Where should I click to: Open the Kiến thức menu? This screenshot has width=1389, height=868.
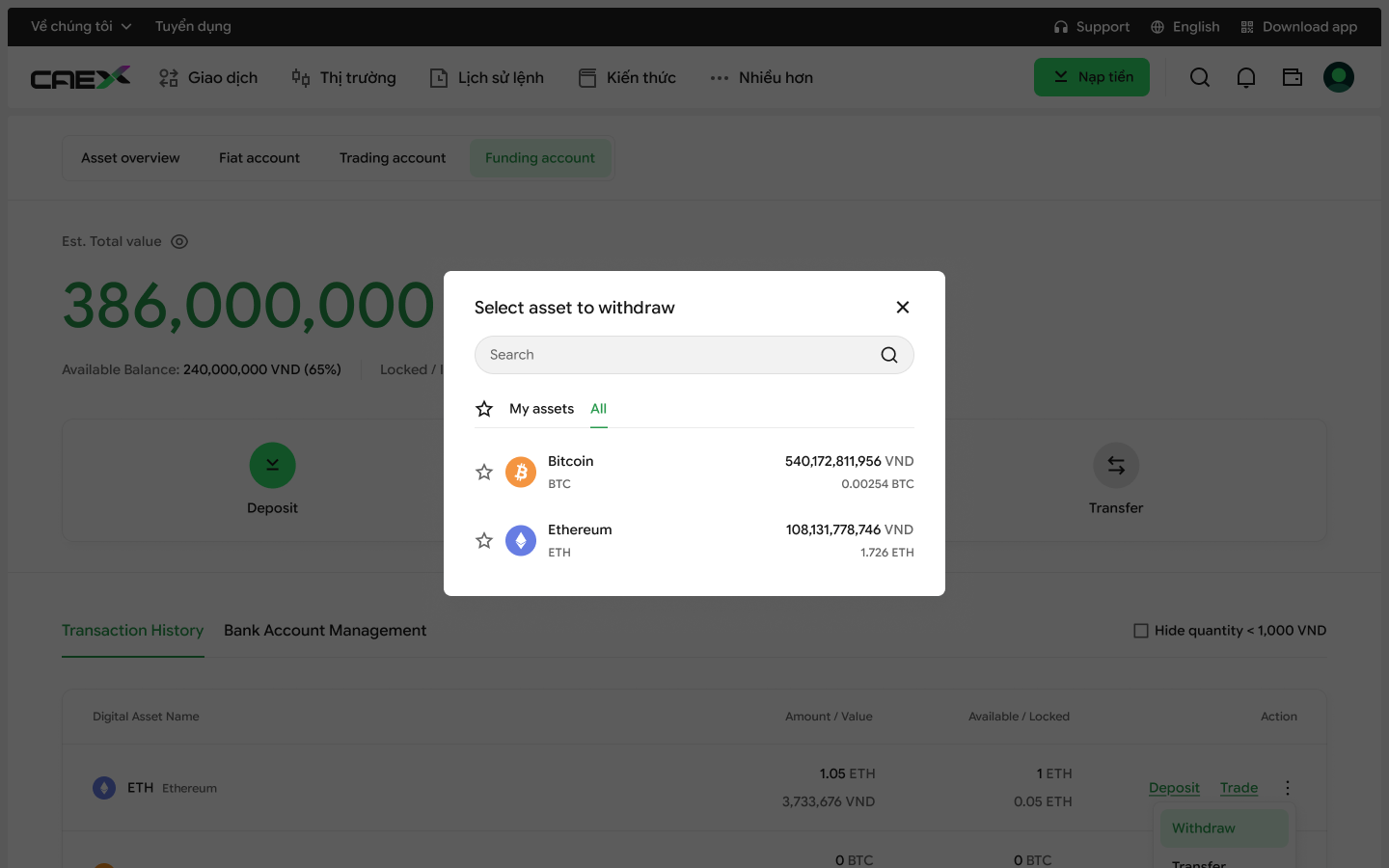(x=627, y=77)
